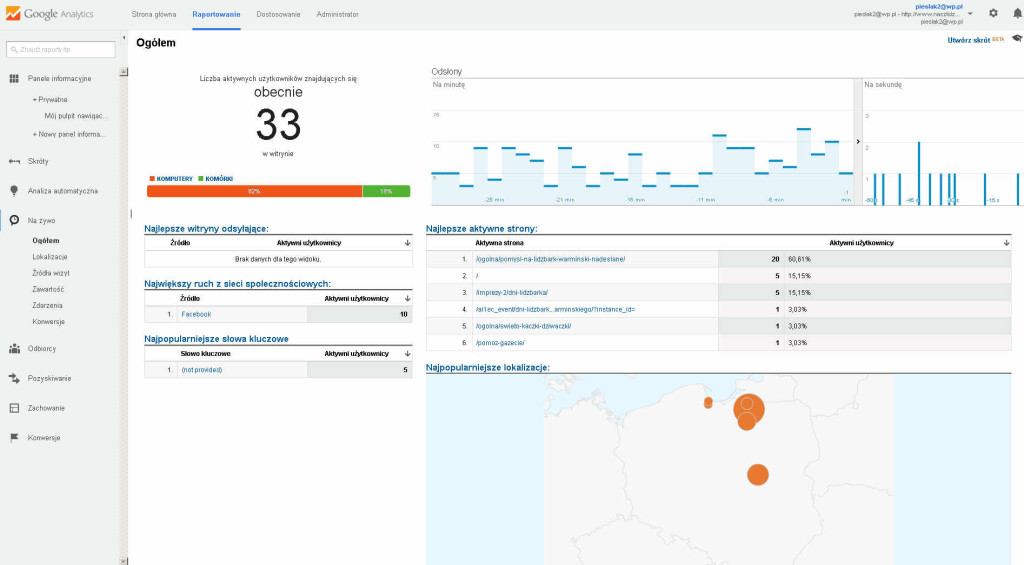Image resolution: width=1024 pixels, height=565 pixels.
Task: Click the Odbiorcy audience icon
Action: coord(14,349)
